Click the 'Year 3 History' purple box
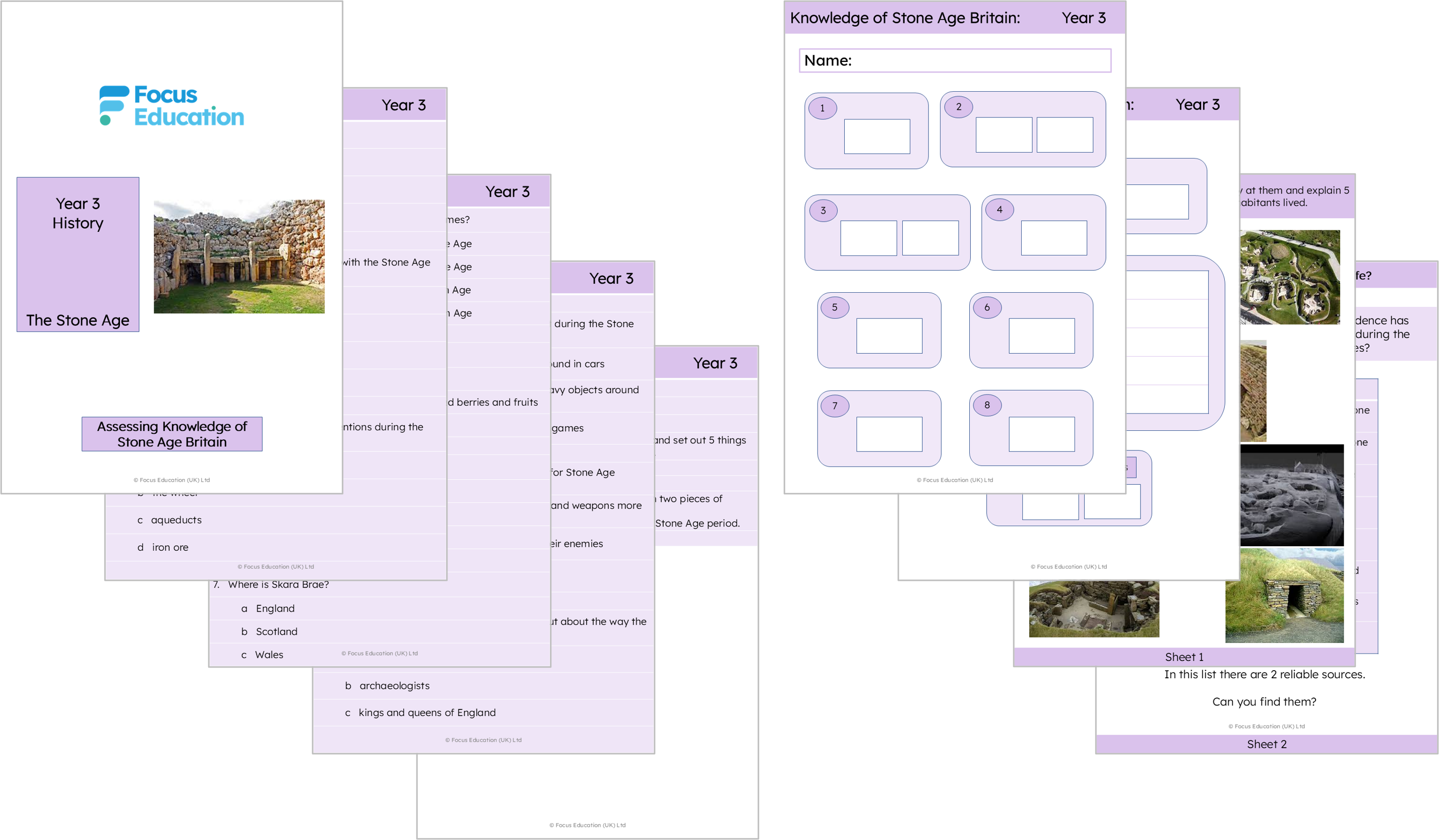Image resolution: width=1439 pixels, height=840 pixels. coord(78,254)
